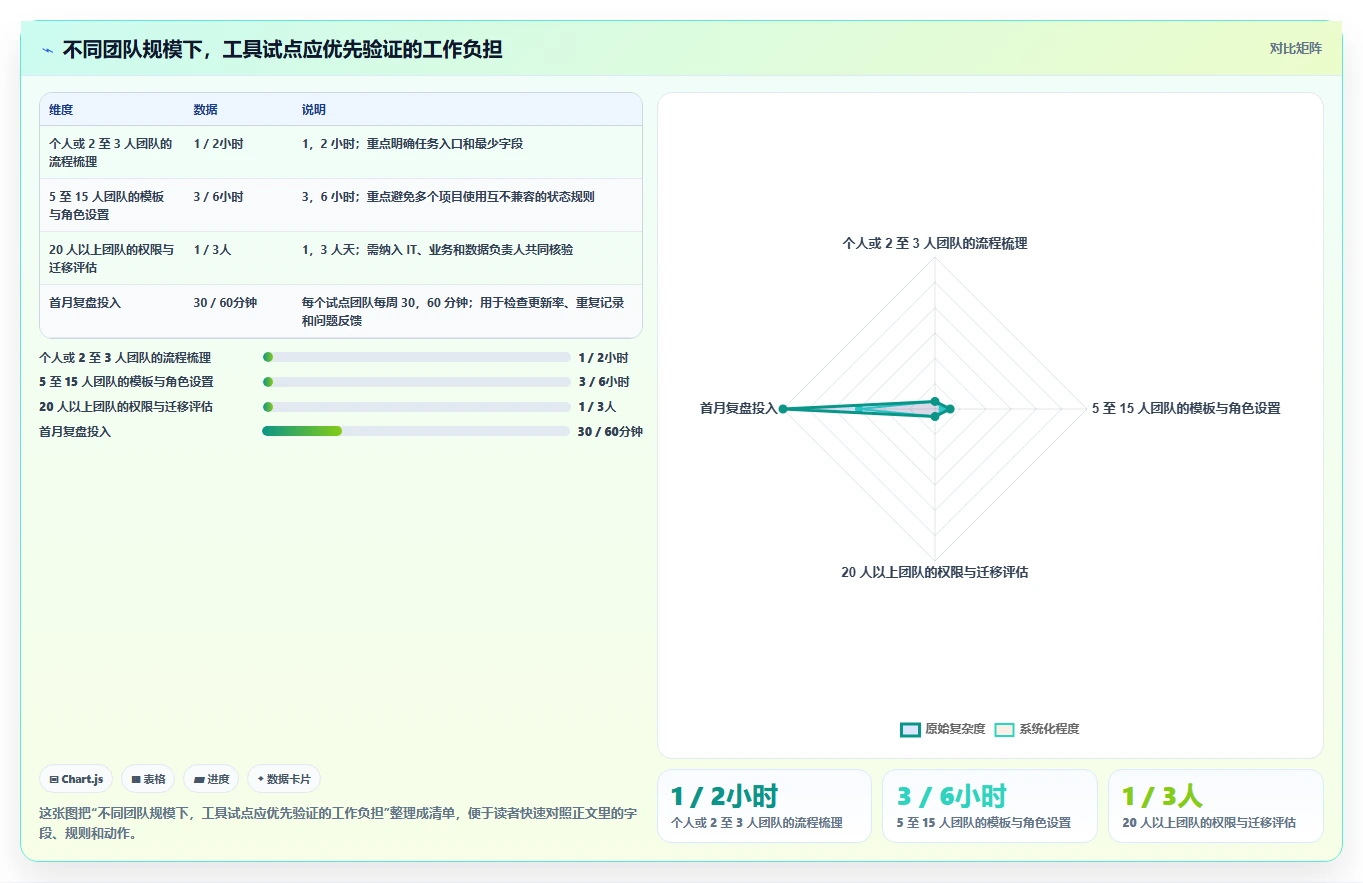Open the 3 / 6小时 data card
Image resolution: width=1363 pixels, height=883 pixels.
pyautogui.click(x=990, y=806)
